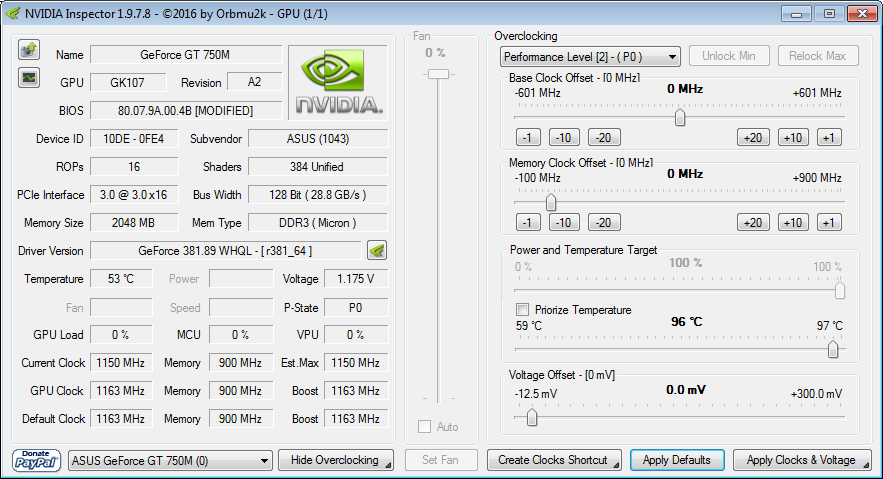The image size is (883, 479).
Task: Open driver profile settings icon next to Driver Version
Action: (377, 250)
